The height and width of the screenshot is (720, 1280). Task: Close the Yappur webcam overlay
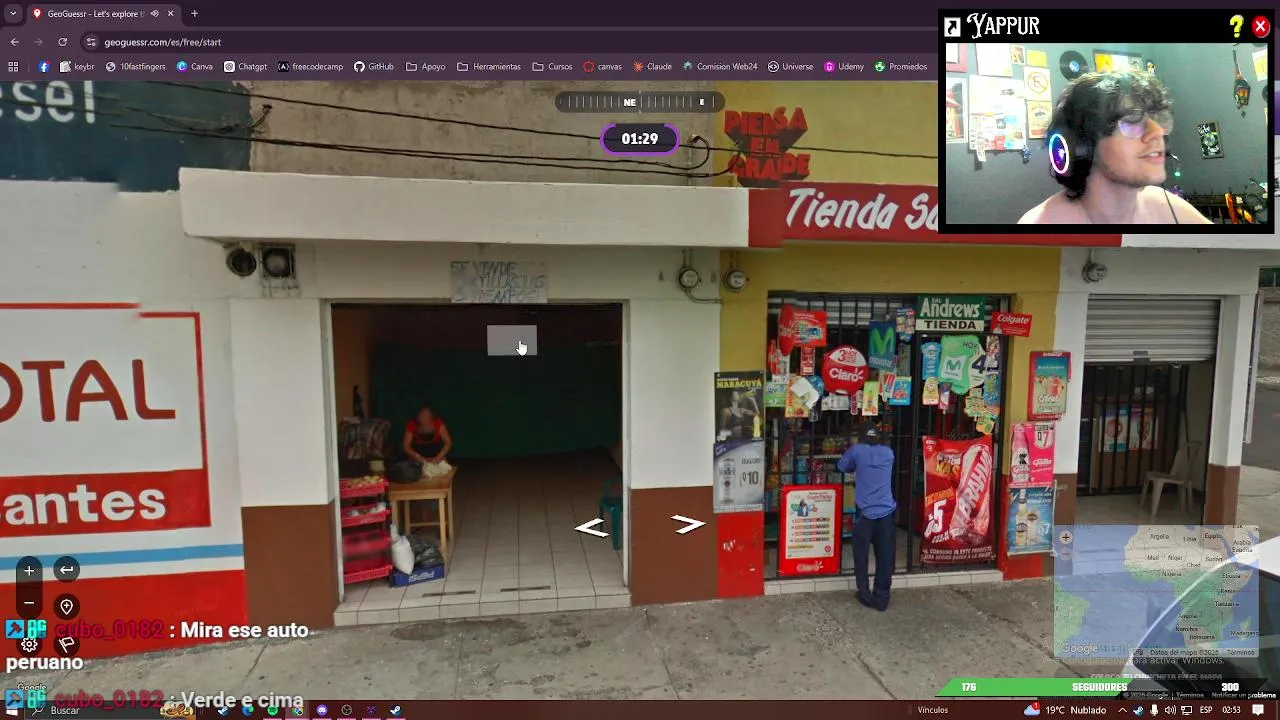(1260, 27)
